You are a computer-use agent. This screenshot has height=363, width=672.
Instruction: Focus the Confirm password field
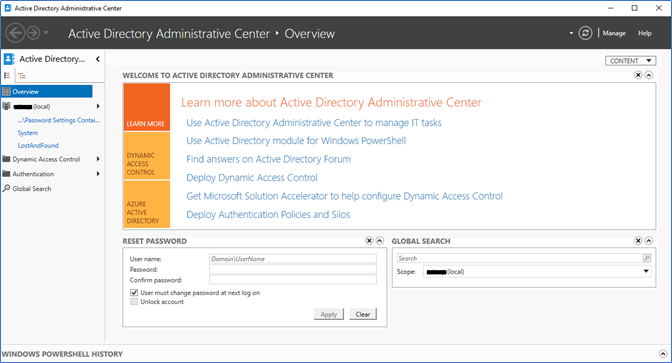293,280
